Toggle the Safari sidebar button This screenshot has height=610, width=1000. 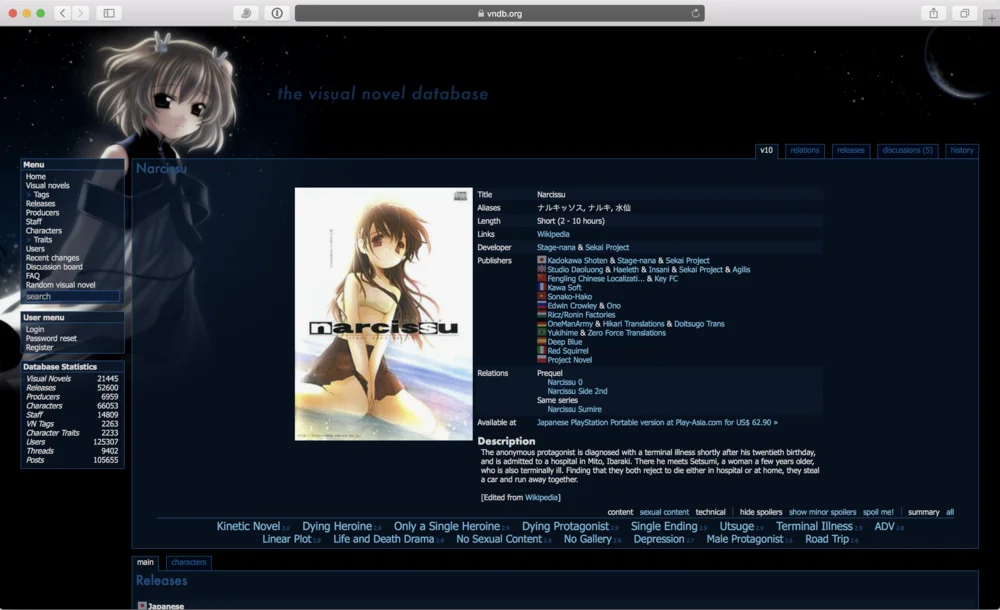[x=109, y=13]
